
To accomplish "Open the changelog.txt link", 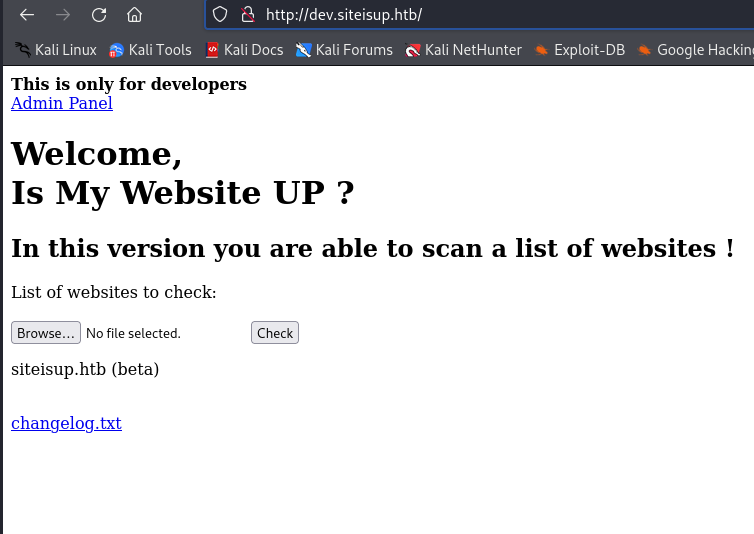I will pyautogui.click(x=66, y=423).
